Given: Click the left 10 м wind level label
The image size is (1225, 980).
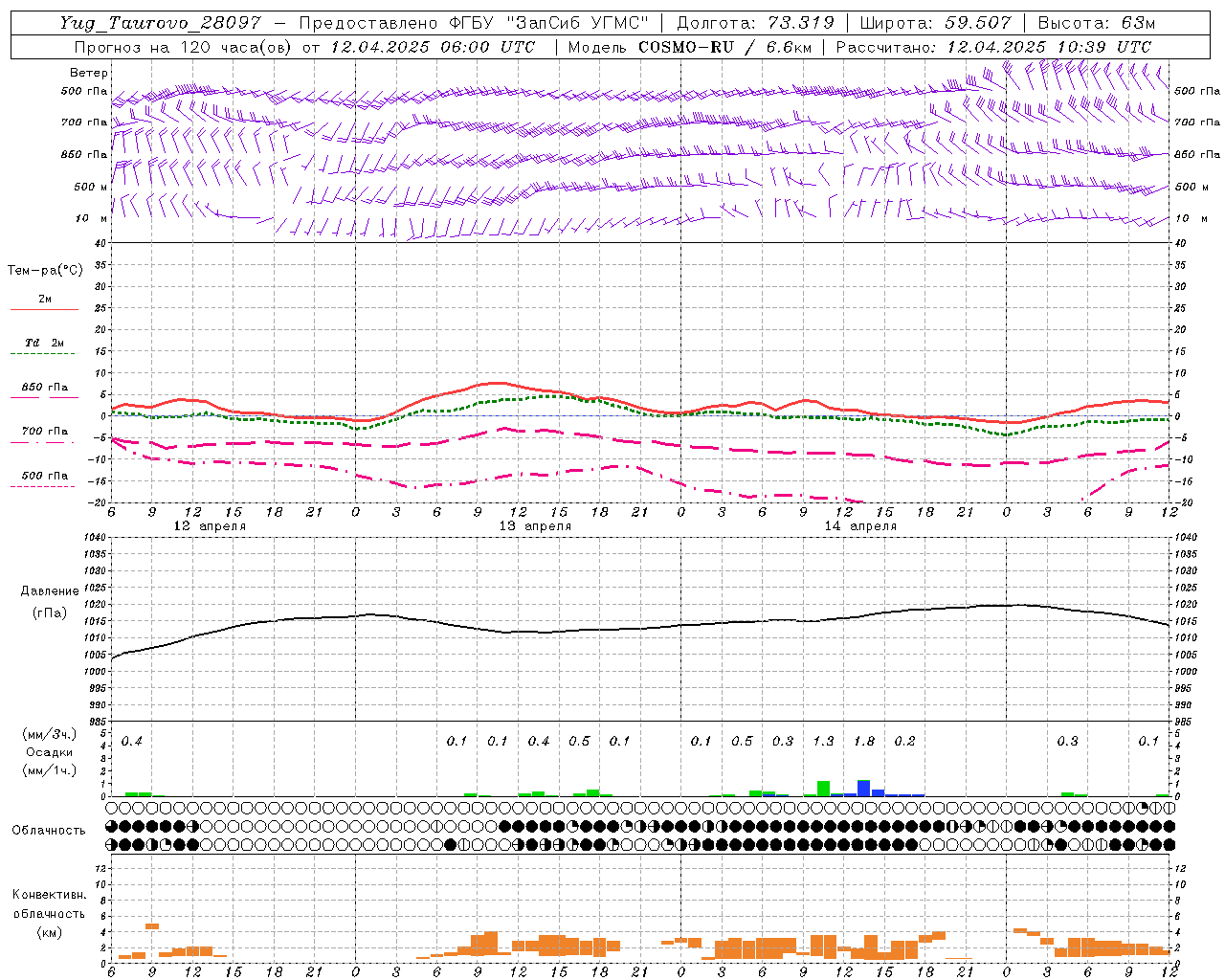Looking at the screenshot, I should point(91,218).
